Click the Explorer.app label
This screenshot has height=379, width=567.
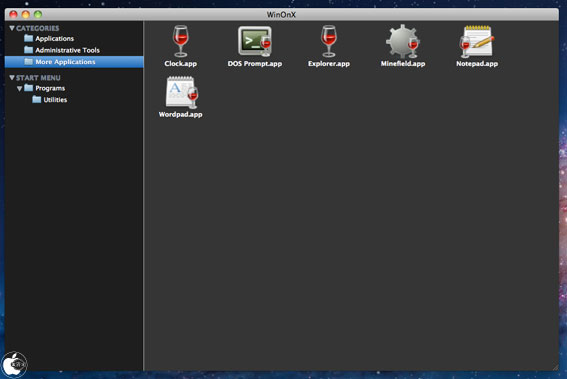329,64
